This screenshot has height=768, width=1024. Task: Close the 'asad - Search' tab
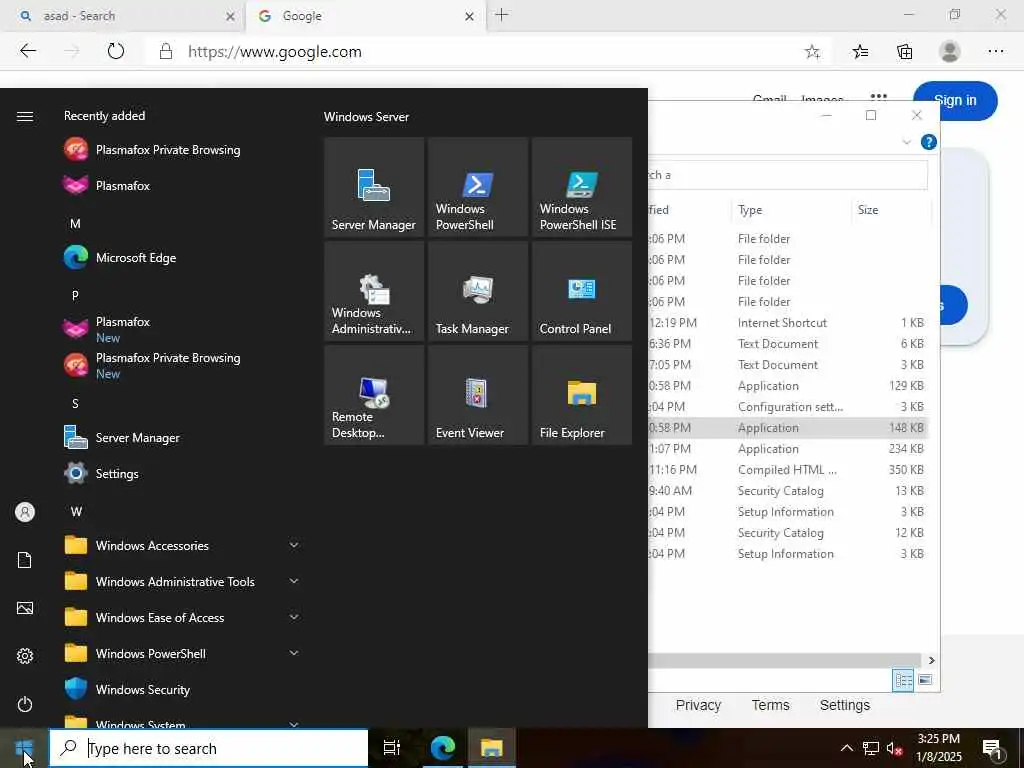click(230, 16)
